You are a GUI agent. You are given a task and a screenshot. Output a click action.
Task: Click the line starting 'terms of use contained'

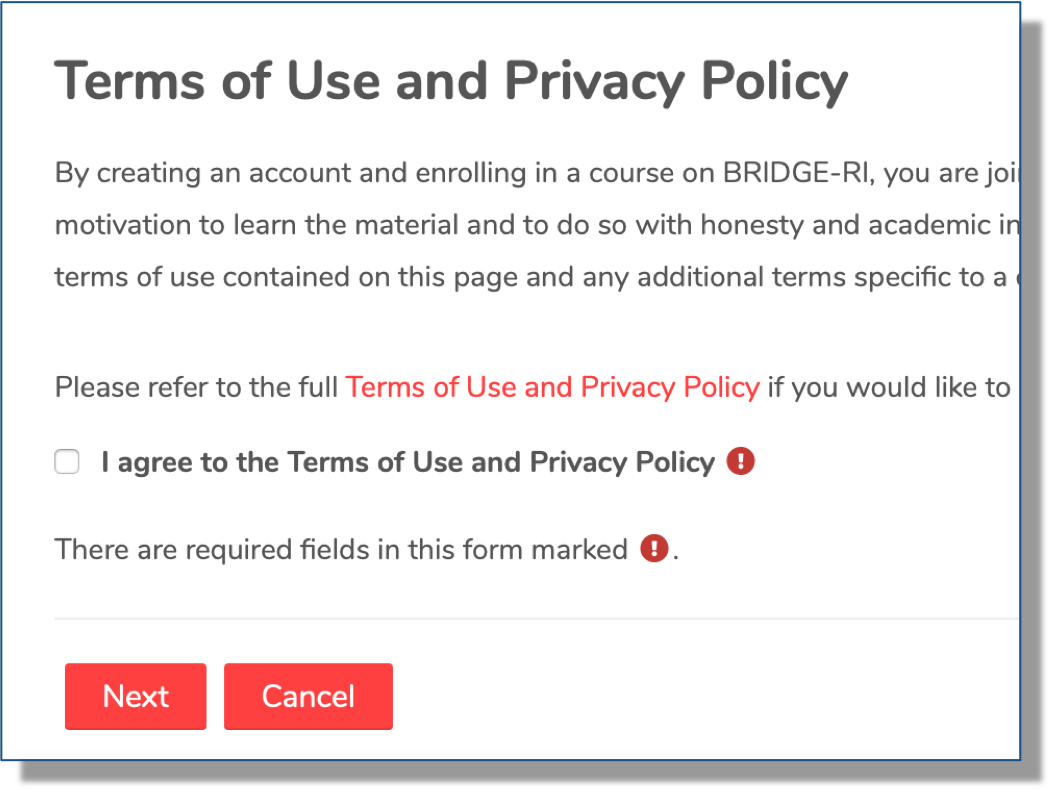(537, 277)
